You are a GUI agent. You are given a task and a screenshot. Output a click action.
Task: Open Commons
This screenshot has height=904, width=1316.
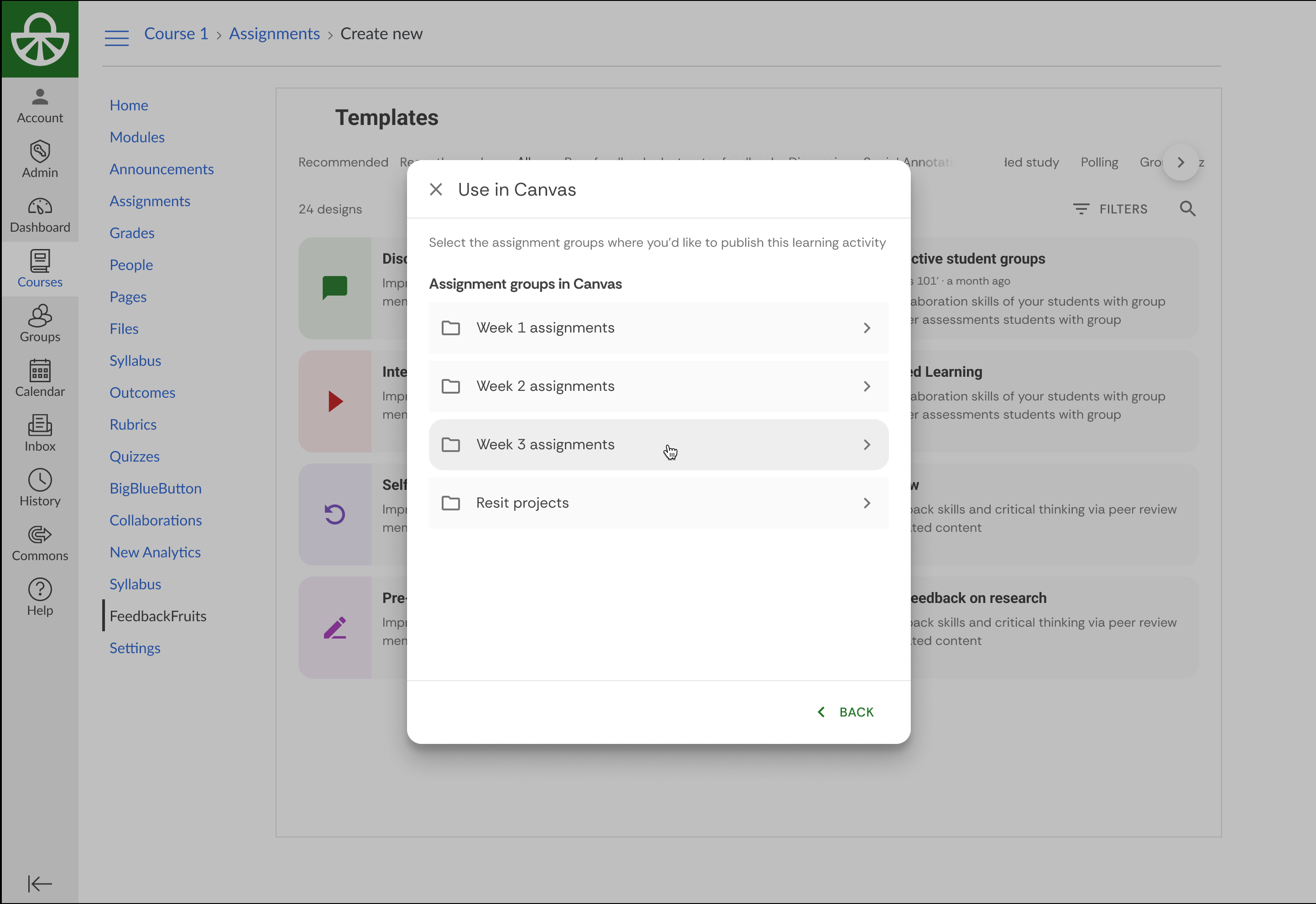[40, 543]
